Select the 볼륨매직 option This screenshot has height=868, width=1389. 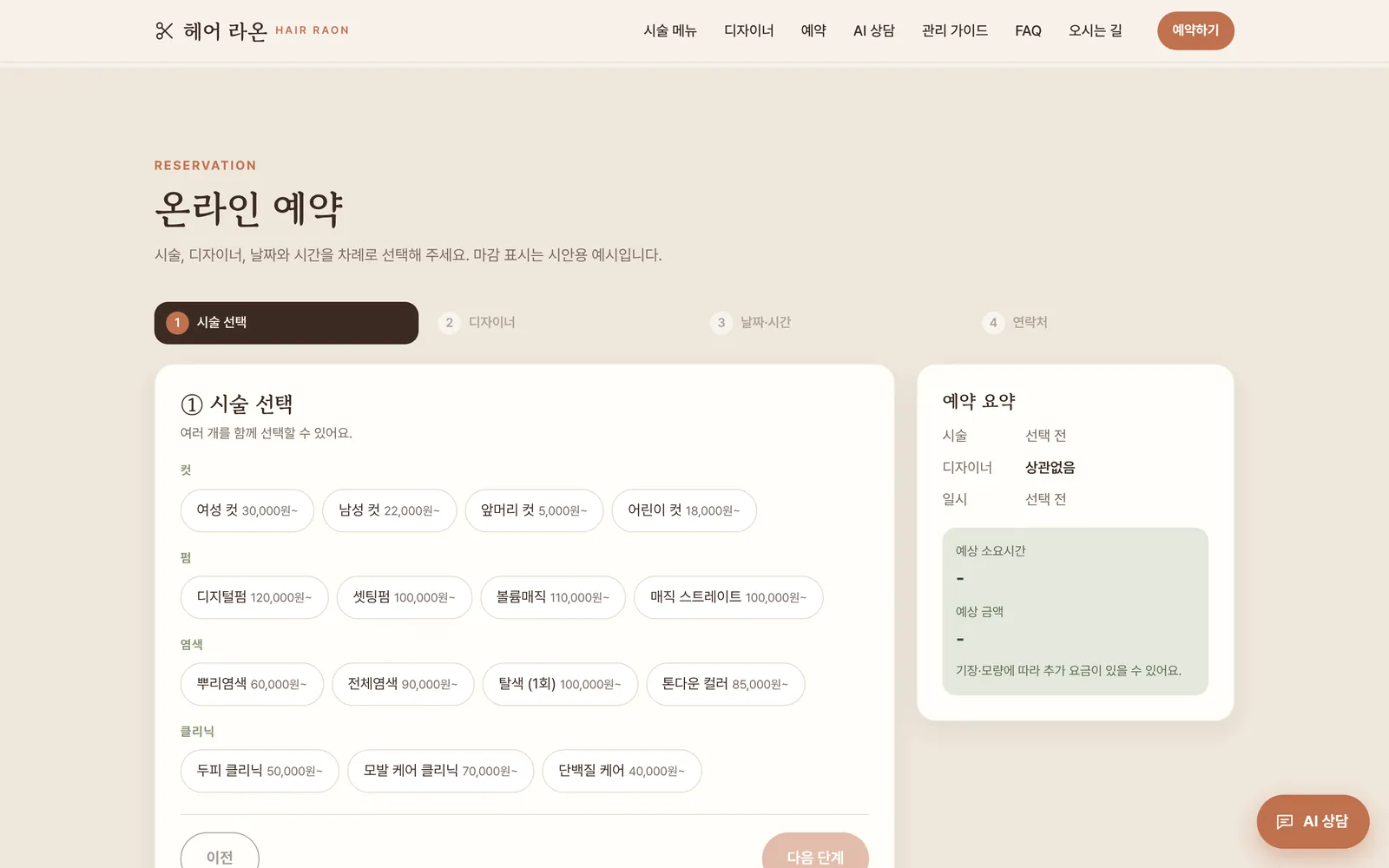pyautogui.click(x=553, y=597)
